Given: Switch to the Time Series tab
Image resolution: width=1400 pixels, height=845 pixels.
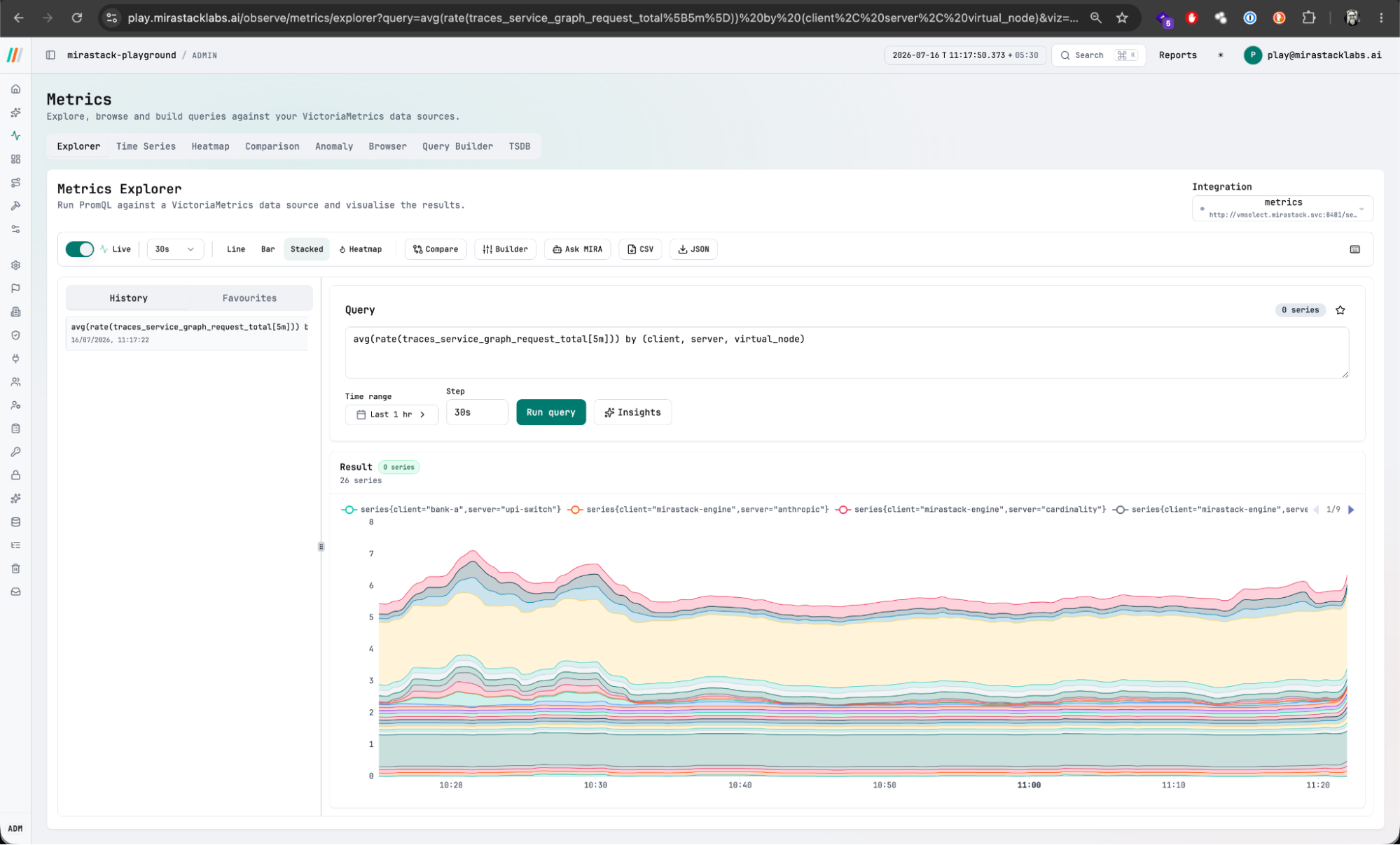Looking at the screenshot, I should click(x=146, y=146).
